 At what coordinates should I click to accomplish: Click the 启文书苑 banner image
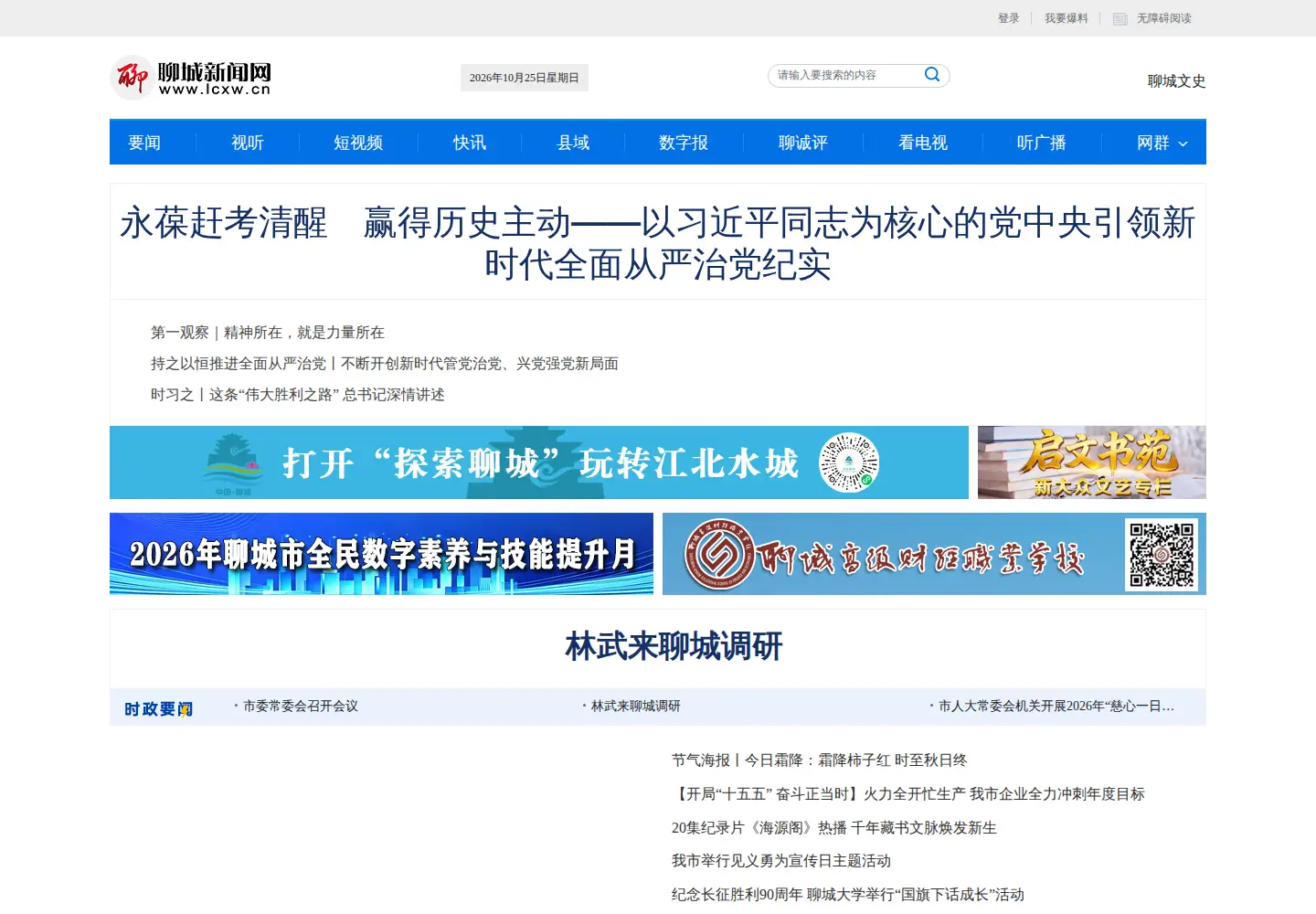tap(1092, 462)
